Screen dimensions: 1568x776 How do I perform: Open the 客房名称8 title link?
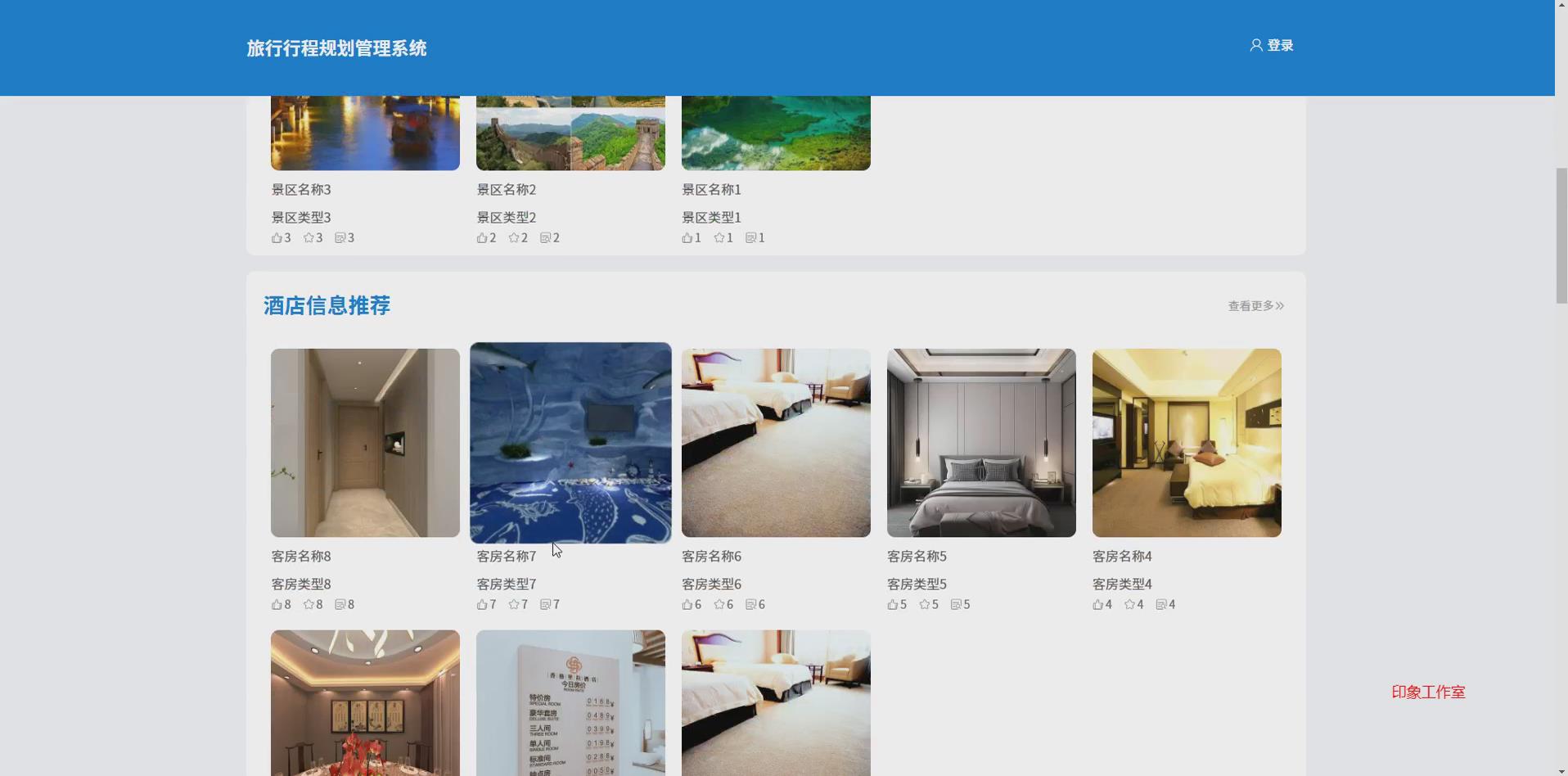click(301, 557)
